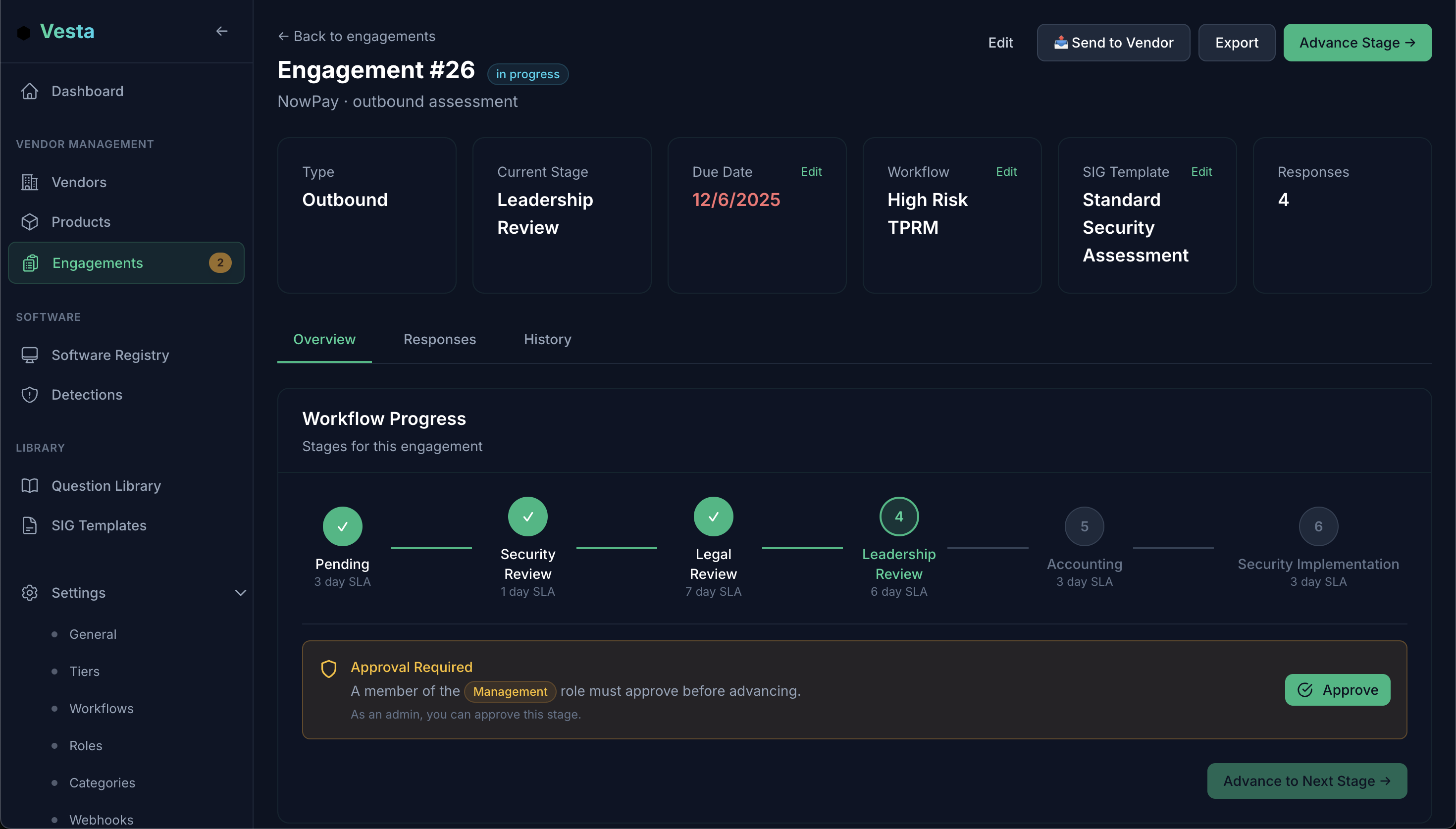Image resolution: width=1456 pixels, height=829 pixels.
Task: Approve the Leadership Review stage
Action: coord(1337,689)
